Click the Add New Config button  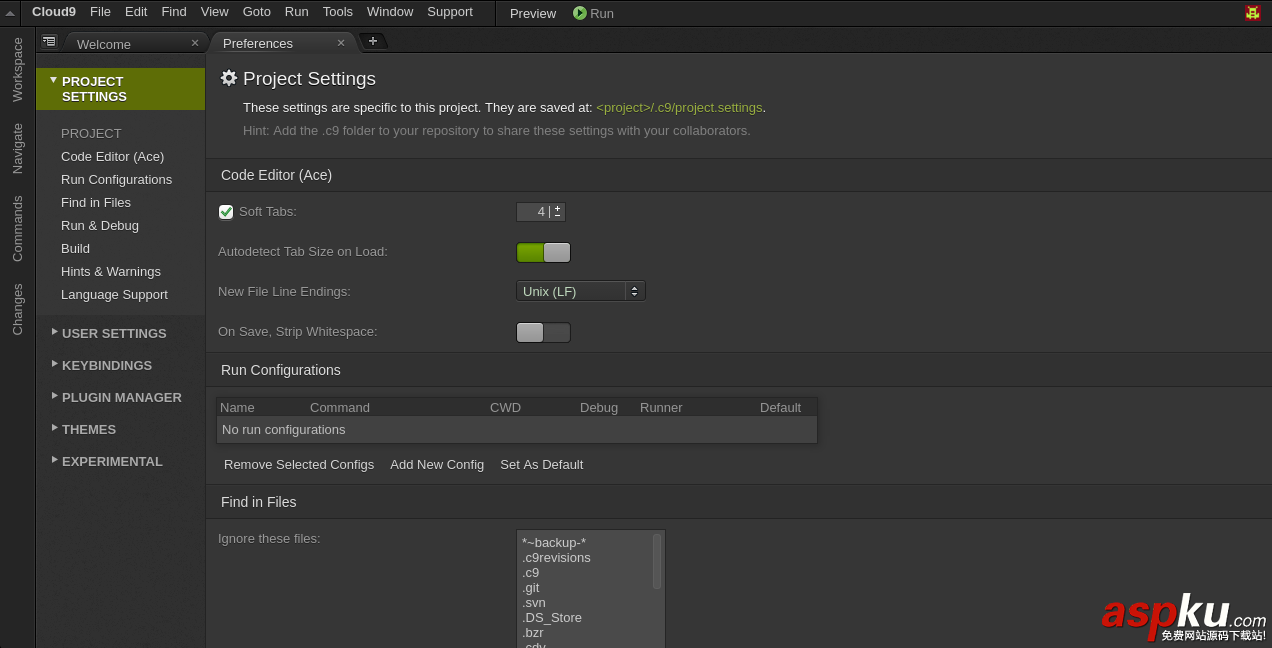click(x=437, y=464)
